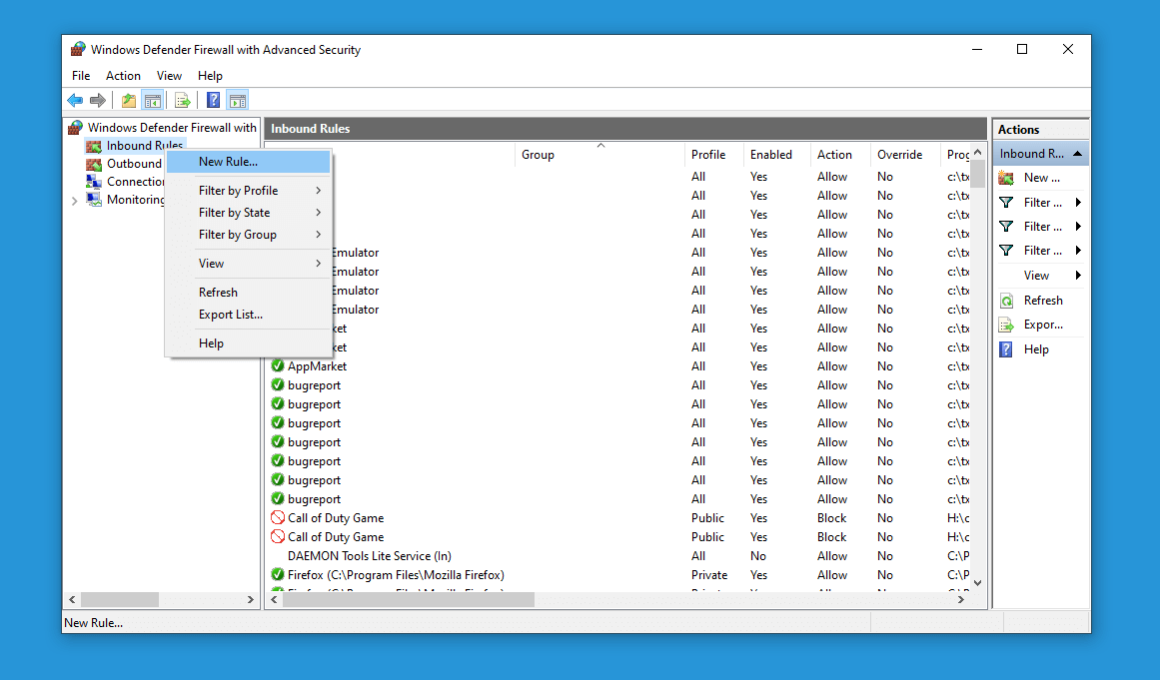Click the Export List toolbar icon

click(183, 101)
